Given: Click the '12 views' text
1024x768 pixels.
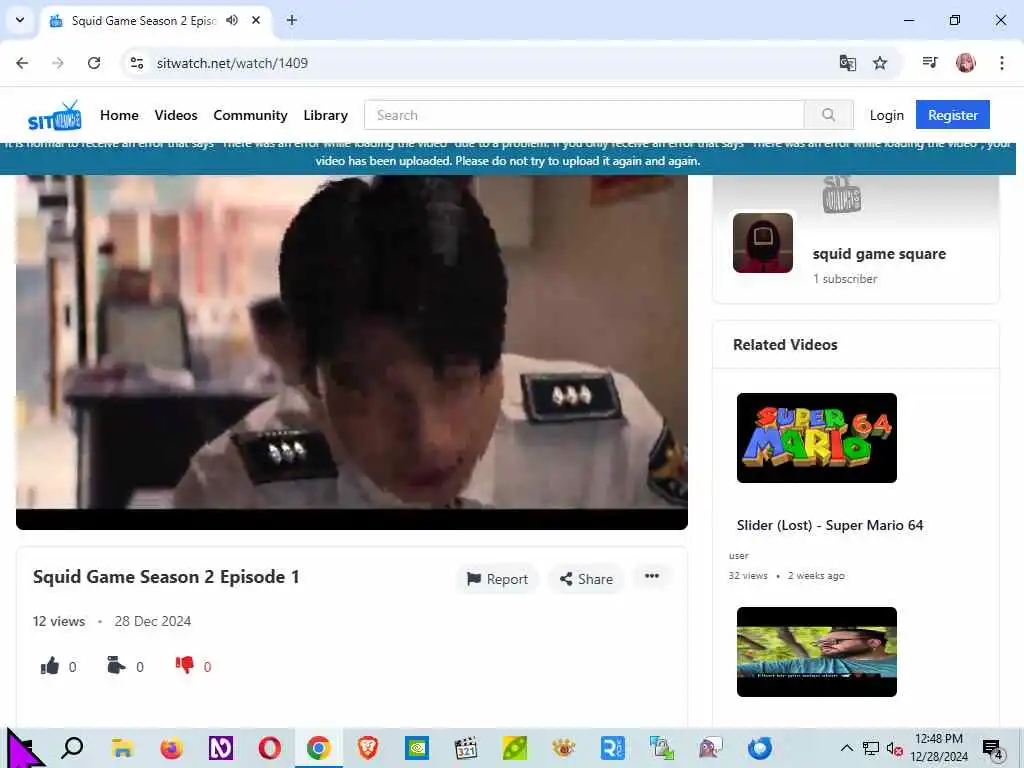Looking at the screenshot, I should pyautogui.click(x=59, y=621).
